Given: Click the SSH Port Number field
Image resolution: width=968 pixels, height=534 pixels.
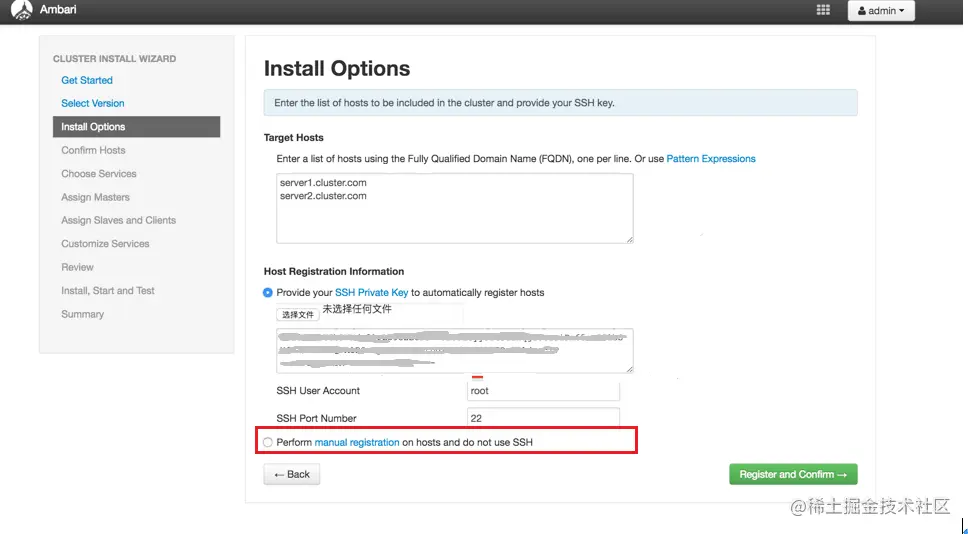Looking at the screenshot, I should click(x=543, y=418).
